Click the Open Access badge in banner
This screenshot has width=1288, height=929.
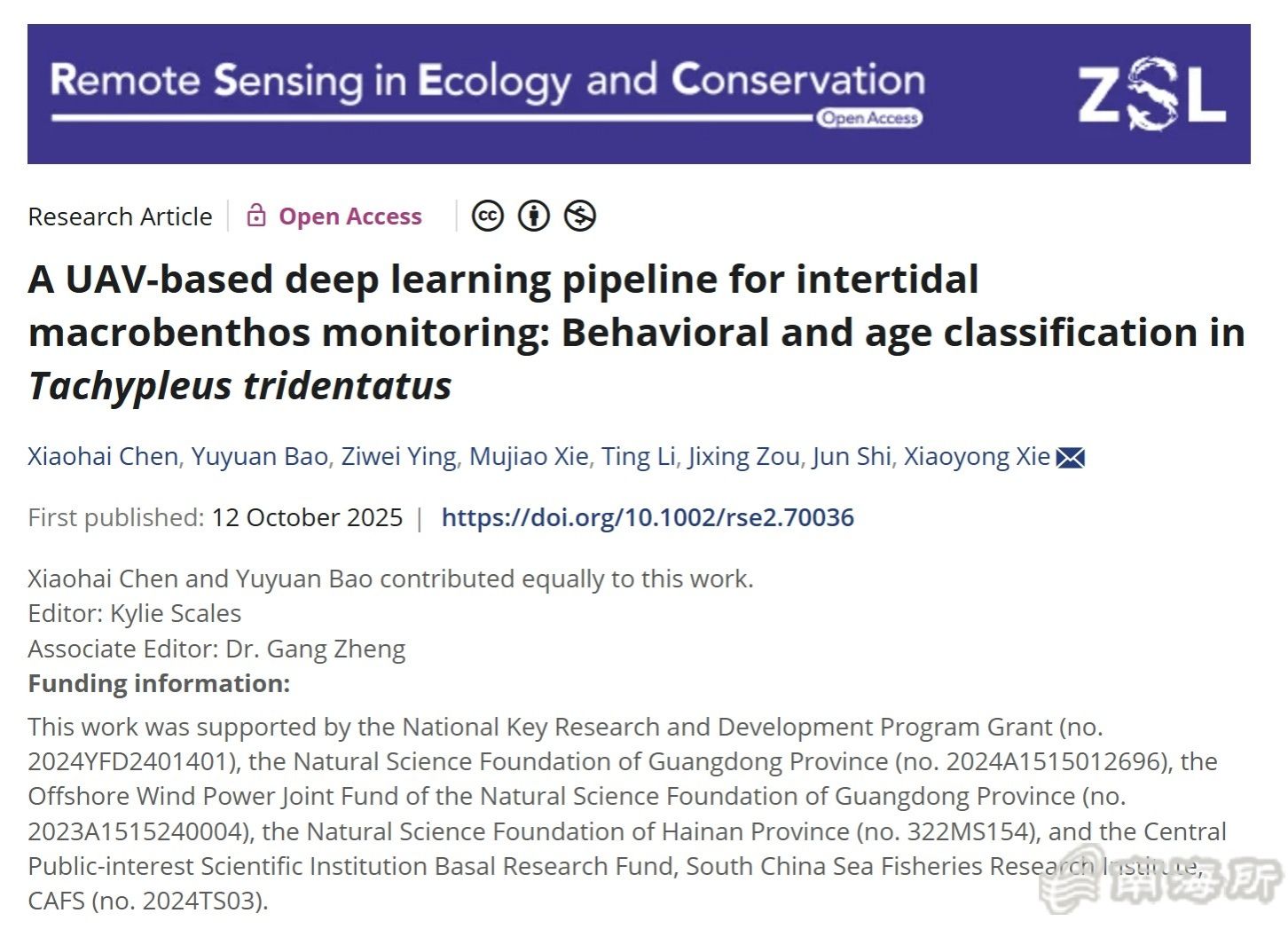coord(869,118)
